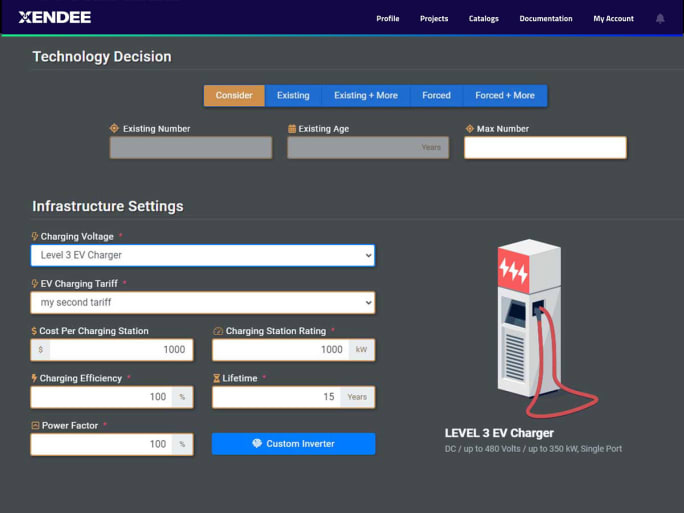Select the Consider technology decision option
The image size is (684, 513).
[x=234, y=95]
